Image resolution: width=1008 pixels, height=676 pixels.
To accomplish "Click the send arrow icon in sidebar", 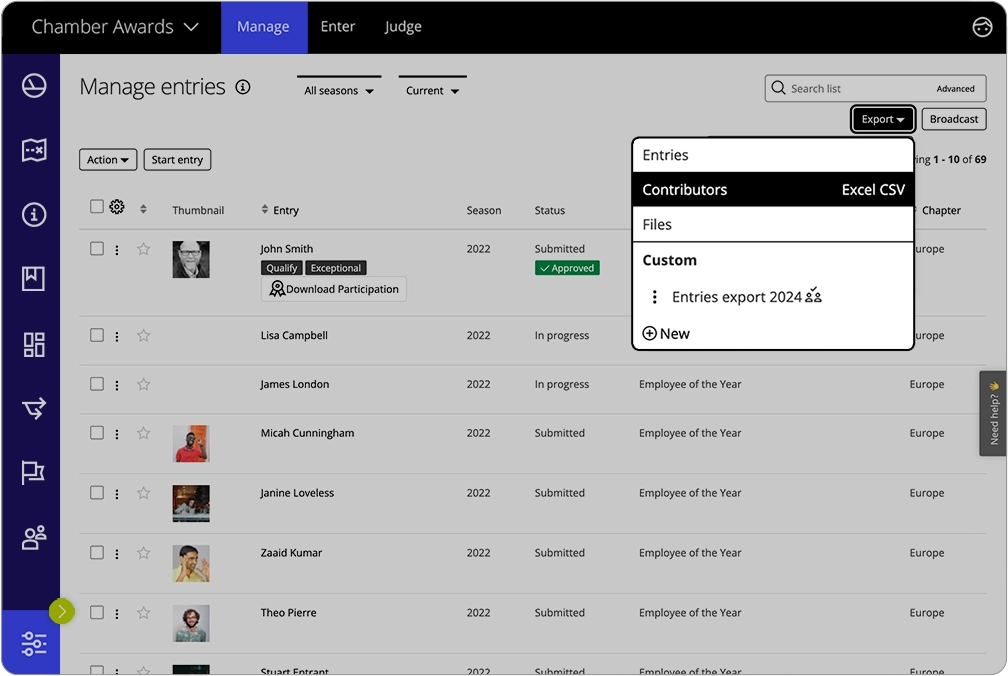I will point(33,408).
